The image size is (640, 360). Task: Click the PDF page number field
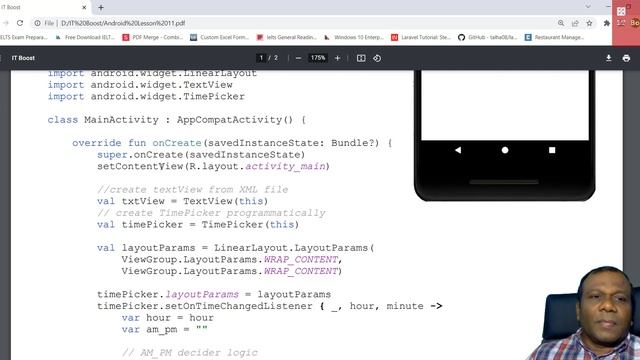pos(261,58)
